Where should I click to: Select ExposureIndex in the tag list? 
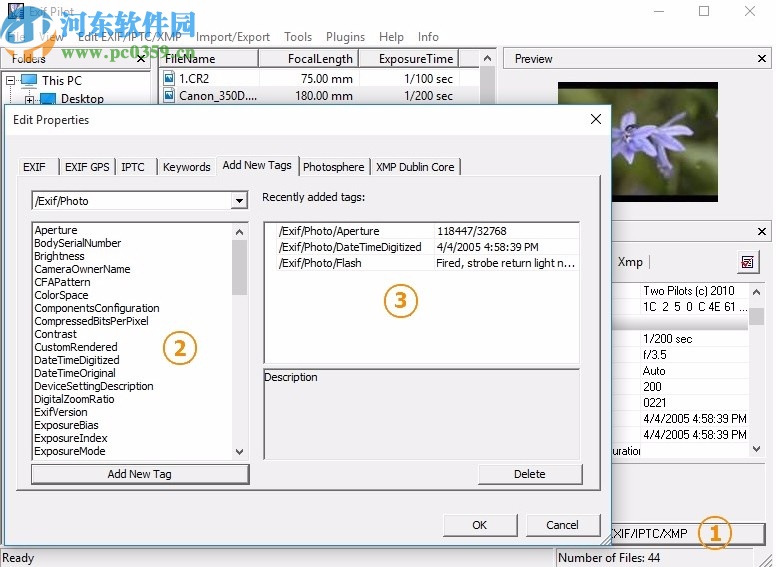71,438
